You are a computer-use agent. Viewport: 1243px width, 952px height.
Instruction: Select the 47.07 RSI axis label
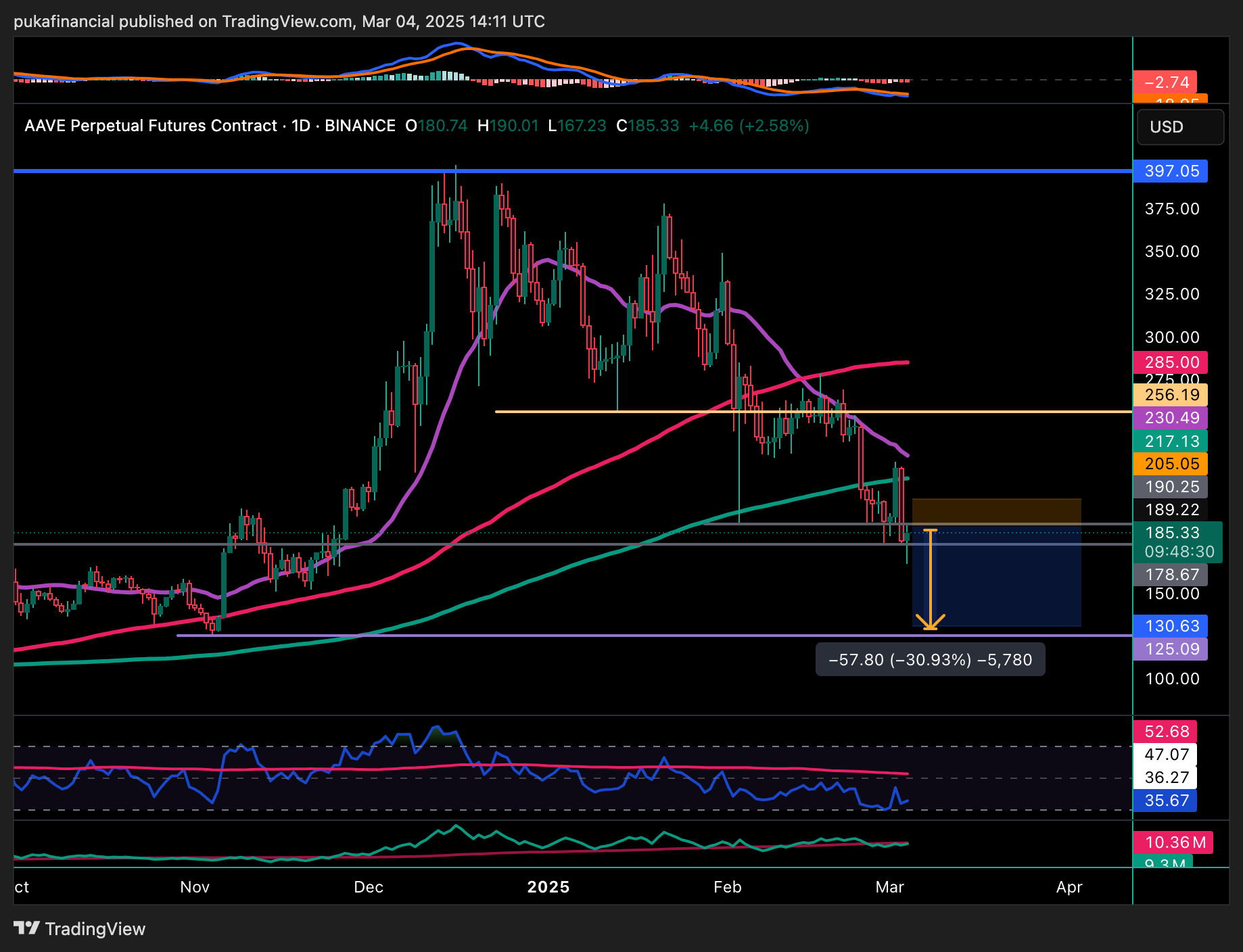pos(1165,755)
